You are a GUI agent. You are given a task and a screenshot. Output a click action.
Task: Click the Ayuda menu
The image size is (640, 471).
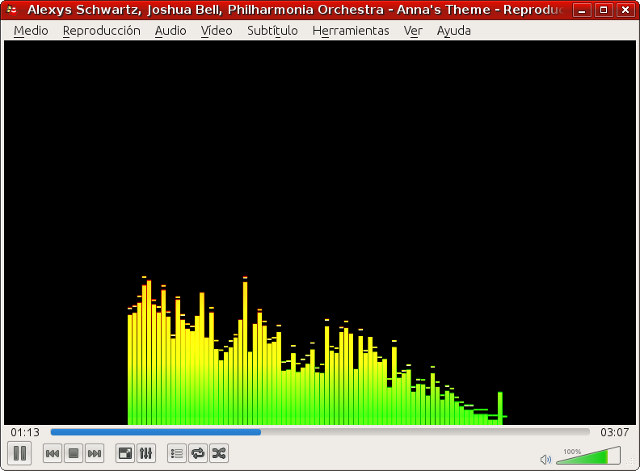[453, 30]
